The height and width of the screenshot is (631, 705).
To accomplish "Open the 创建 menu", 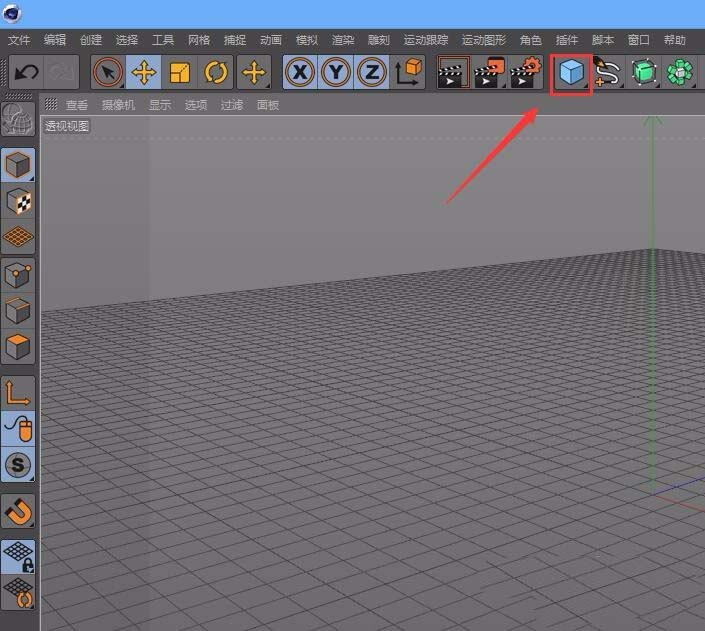I will tap(91, 40).
